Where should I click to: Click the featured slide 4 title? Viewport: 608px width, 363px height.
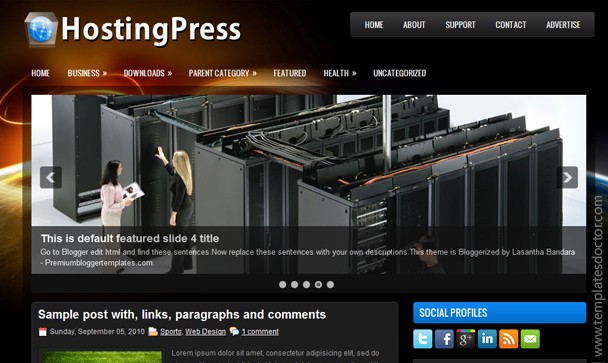click(x=130, y=238)
